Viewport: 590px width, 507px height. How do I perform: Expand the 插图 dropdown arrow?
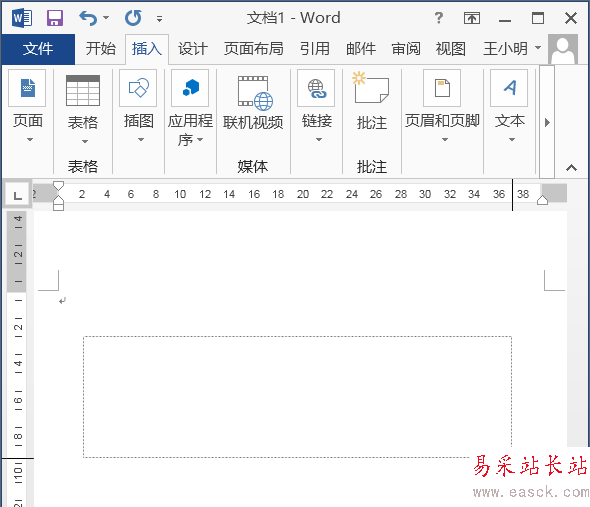[141, 140]
